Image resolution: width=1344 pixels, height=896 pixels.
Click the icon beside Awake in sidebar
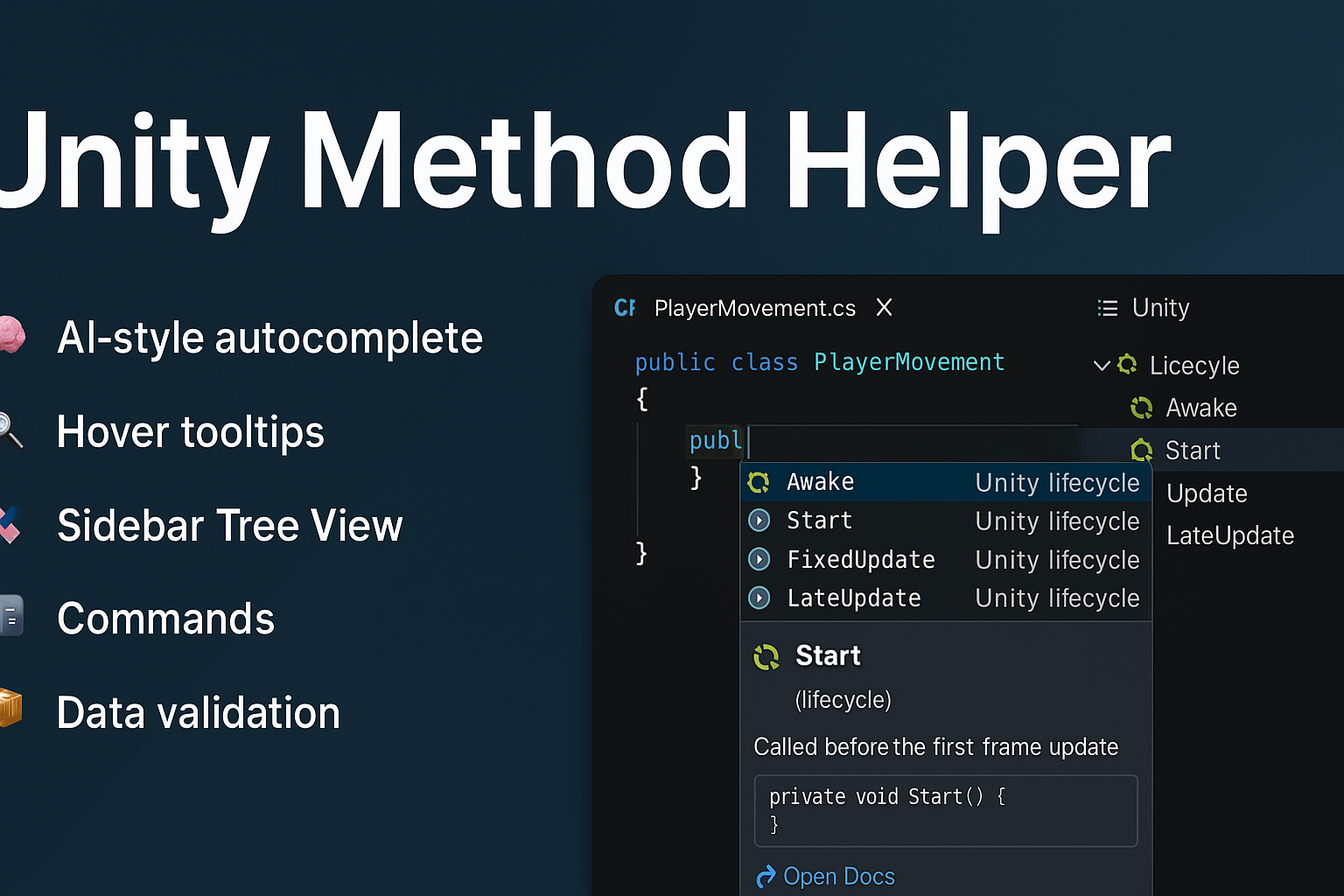(x=1142, y=408)
